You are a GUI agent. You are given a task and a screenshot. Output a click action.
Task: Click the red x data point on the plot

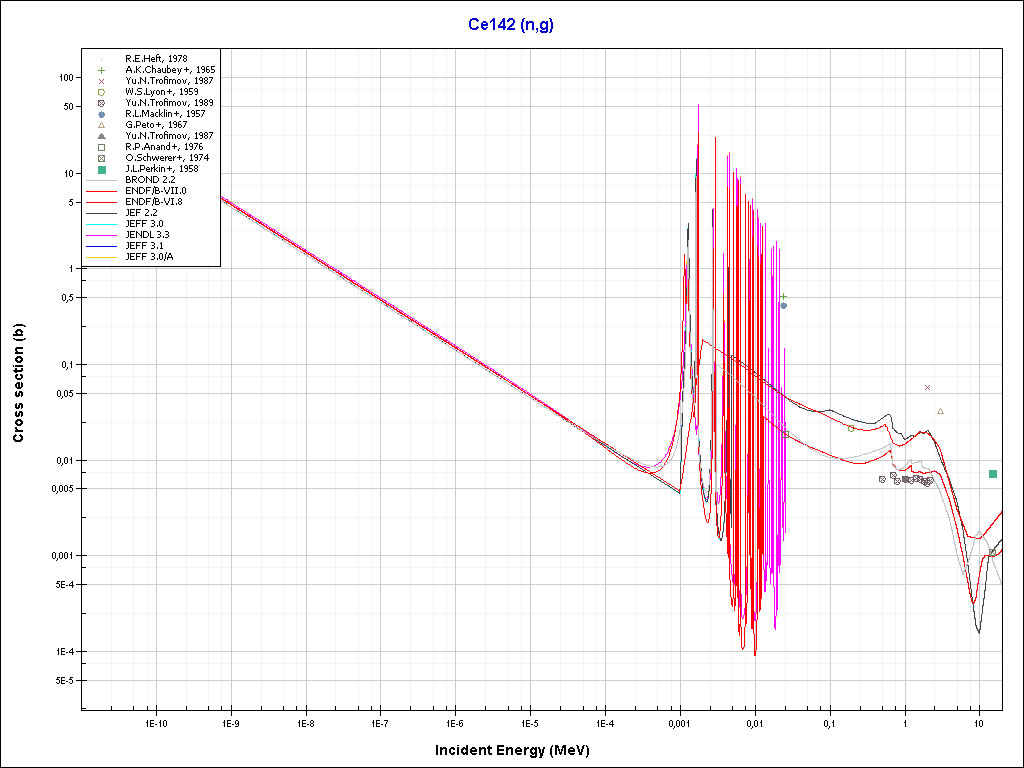928,387
